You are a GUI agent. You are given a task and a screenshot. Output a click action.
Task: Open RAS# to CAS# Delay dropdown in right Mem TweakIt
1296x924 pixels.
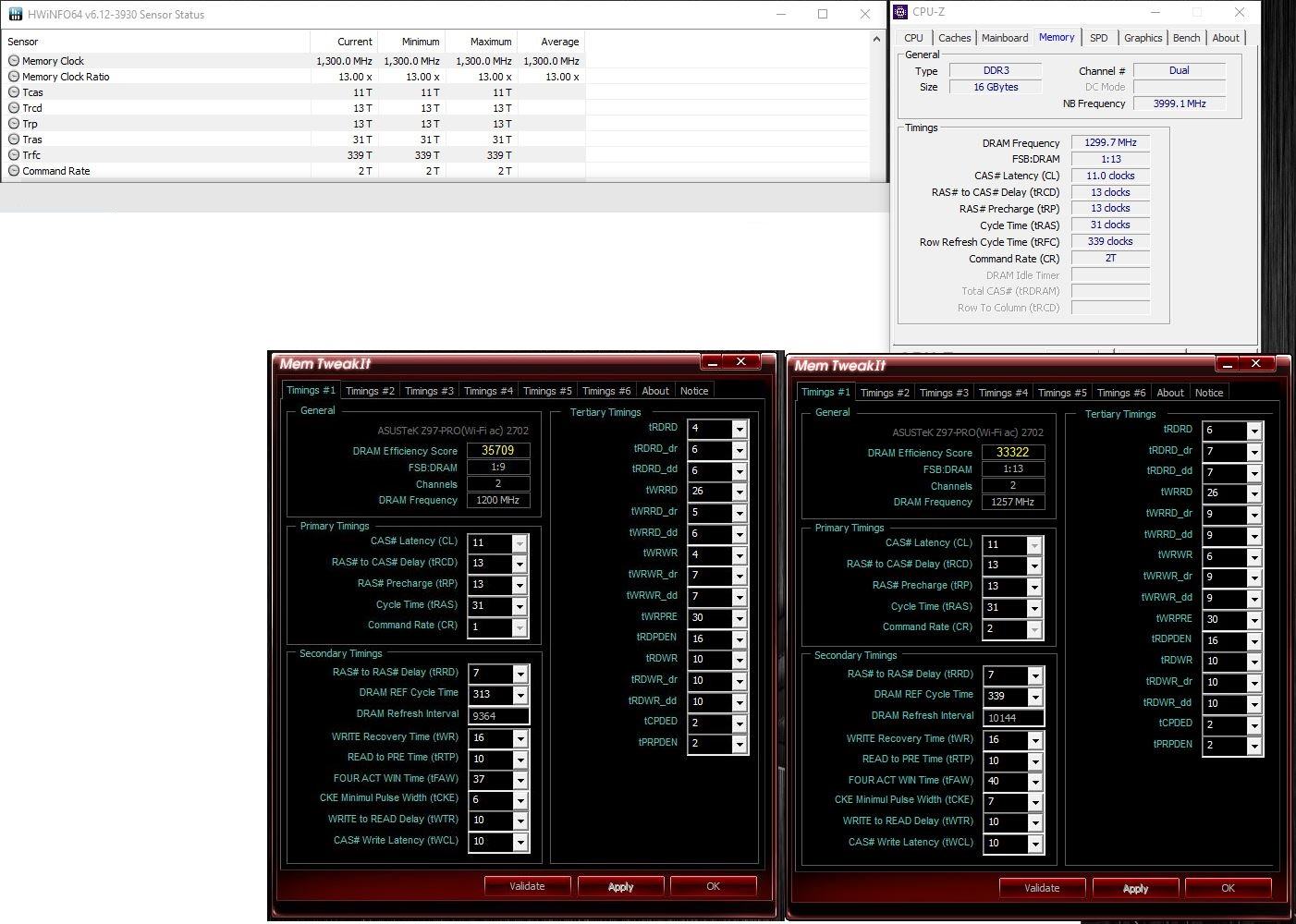(x=1034, y=566)
